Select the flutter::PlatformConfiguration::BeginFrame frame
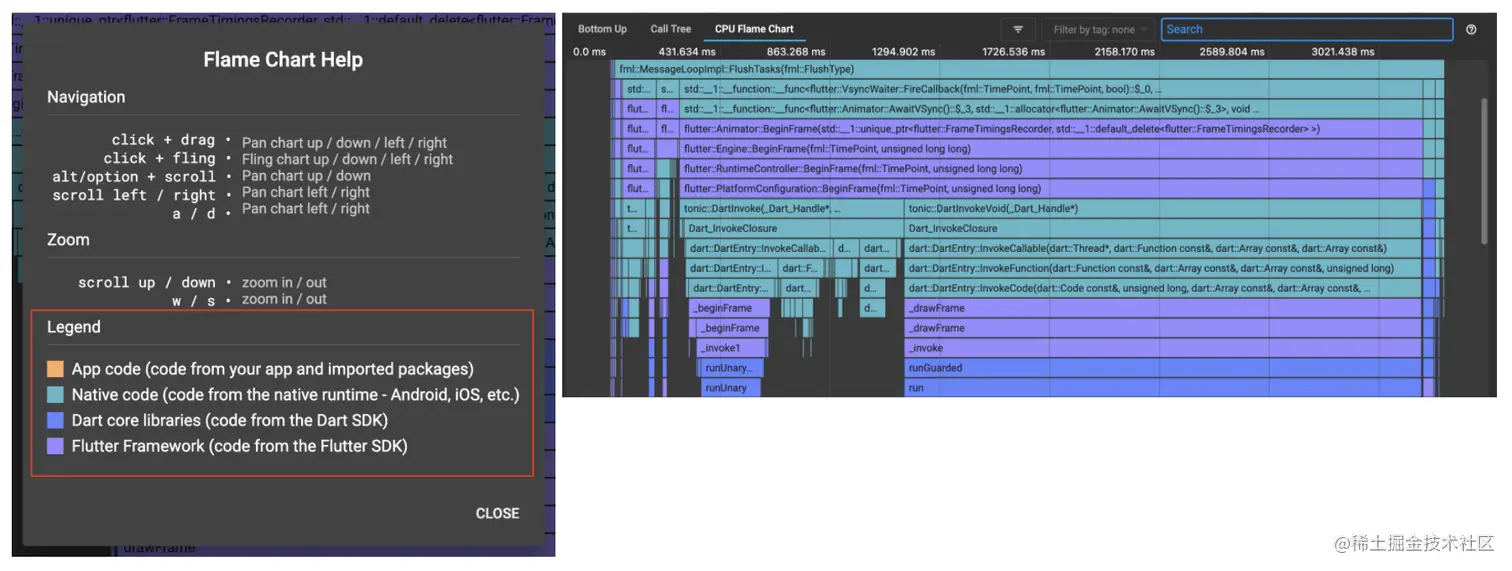The image size is (1512, 571). point(1050,189)
